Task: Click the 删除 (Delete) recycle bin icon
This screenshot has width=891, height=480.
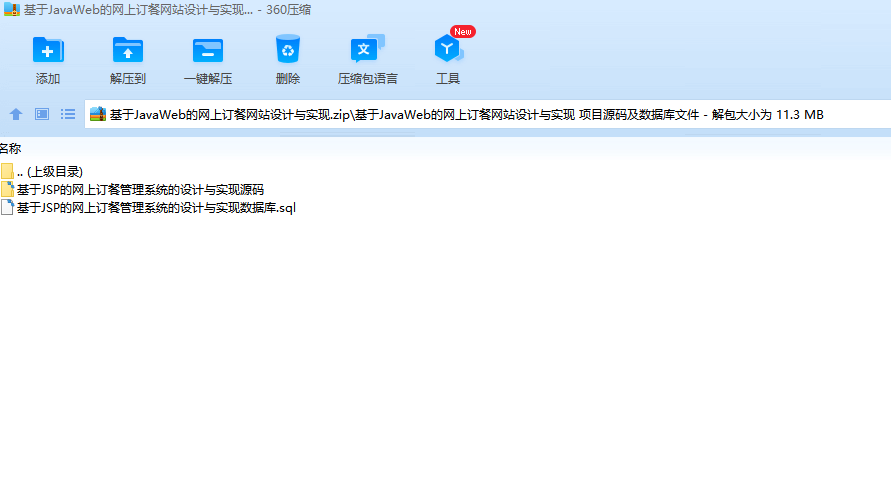Action: (288, 49)
